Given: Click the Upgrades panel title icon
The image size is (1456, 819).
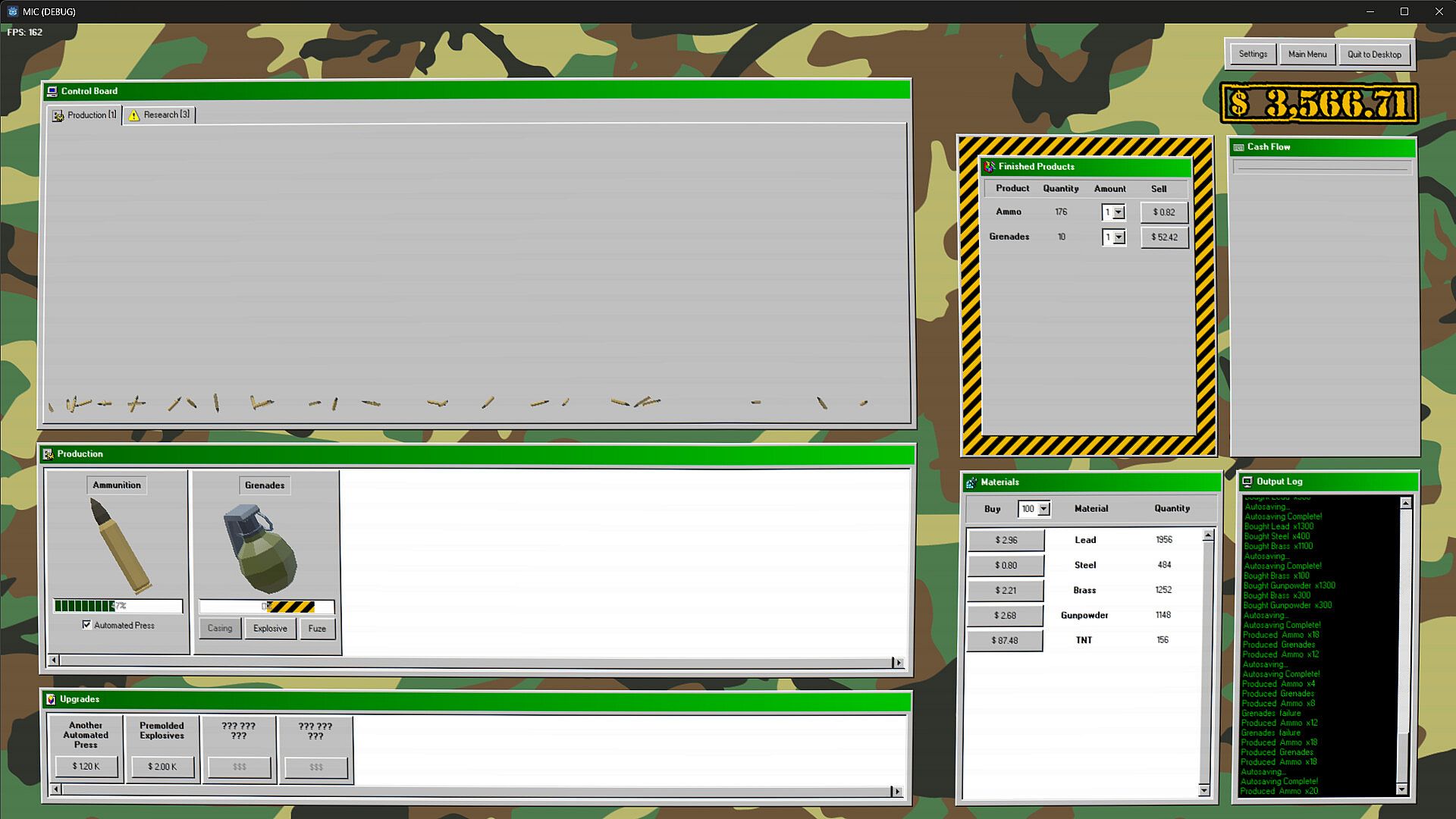Looking at the screenshot, I should click(51, 699).
